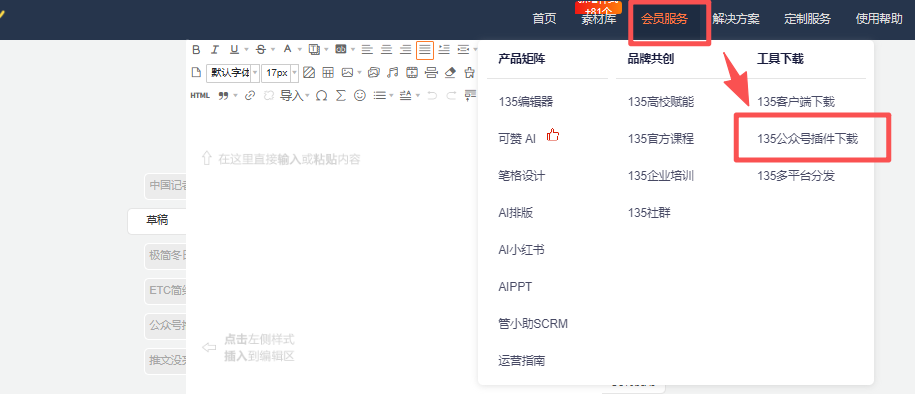
Task: Click the multi-image gallery icon
Action: (373, 72)
